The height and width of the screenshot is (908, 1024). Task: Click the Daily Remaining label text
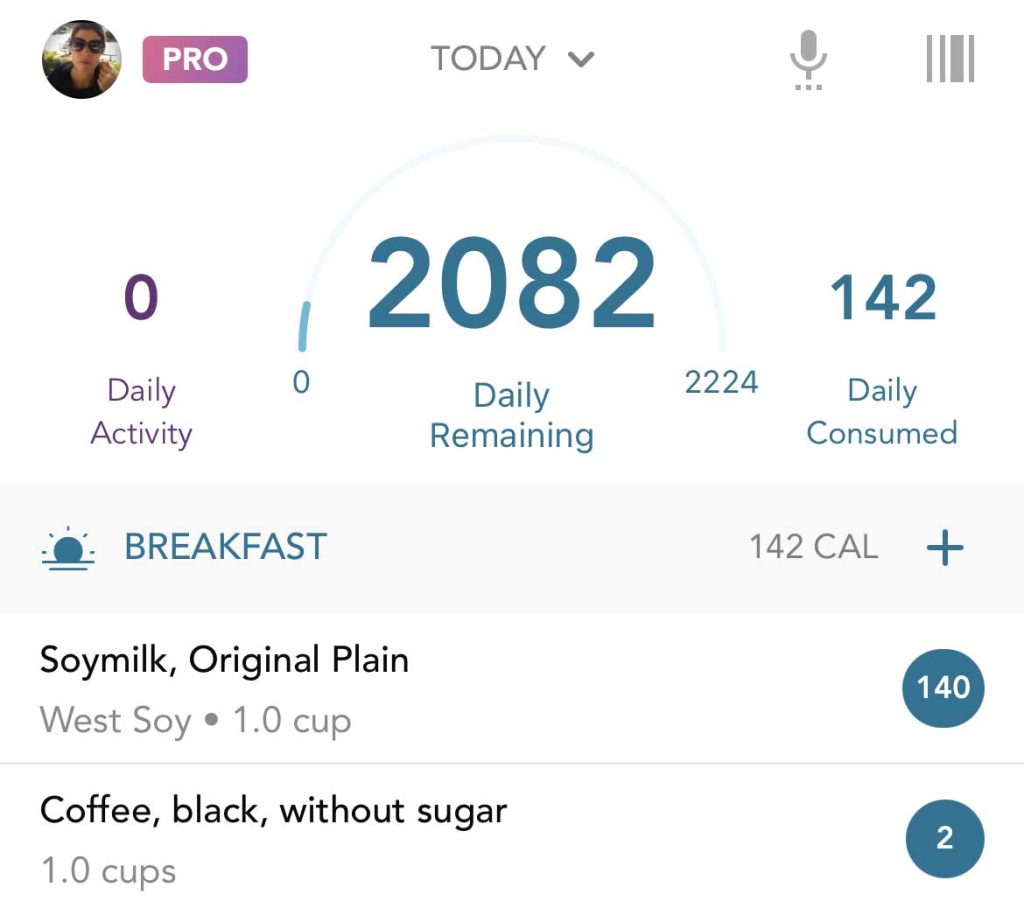(511, 416)
